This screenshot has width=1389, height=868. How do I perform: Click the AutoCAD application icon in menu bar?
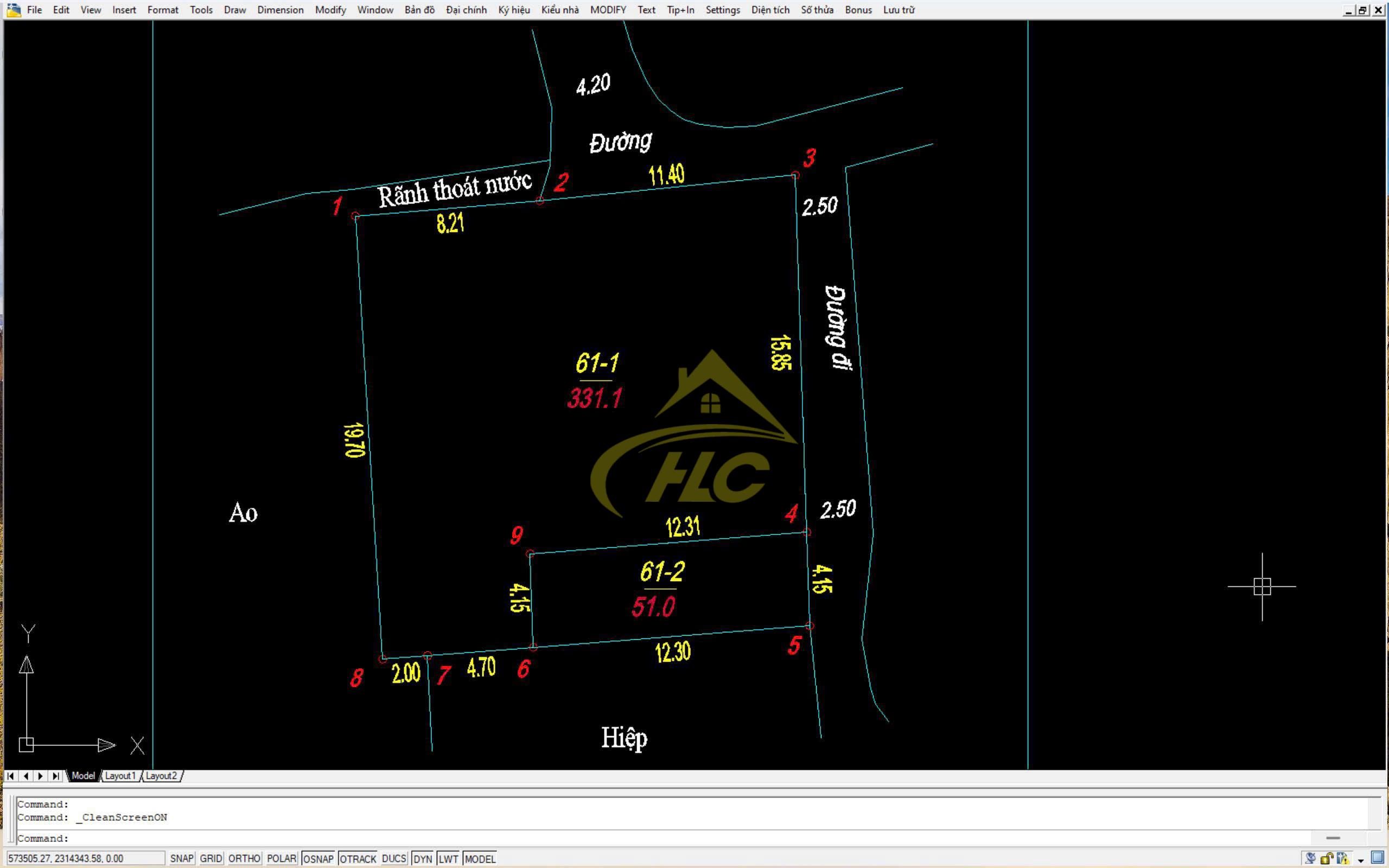point(13,10)
